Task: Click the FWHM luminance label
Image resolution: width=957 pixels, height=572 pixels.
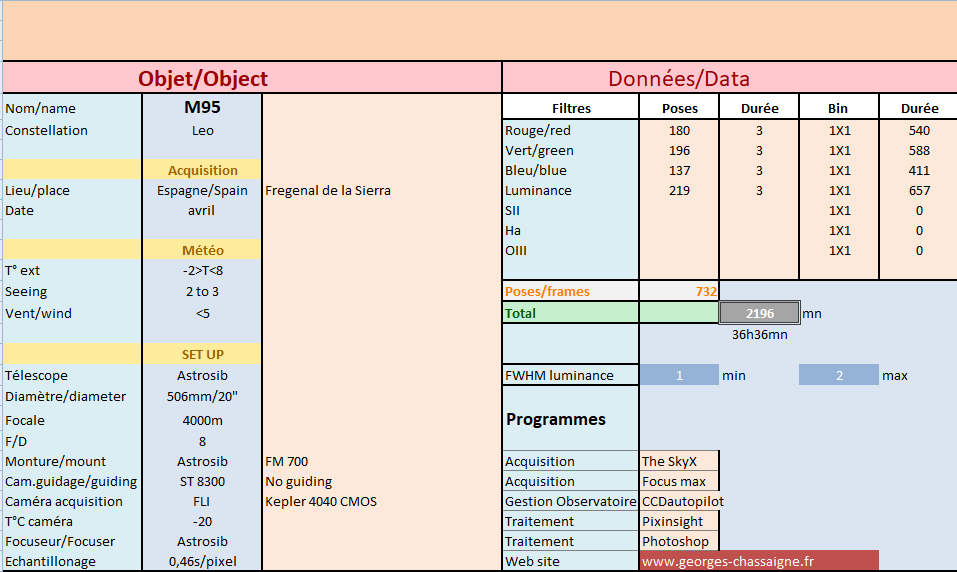Action: (x=570, y=375)
